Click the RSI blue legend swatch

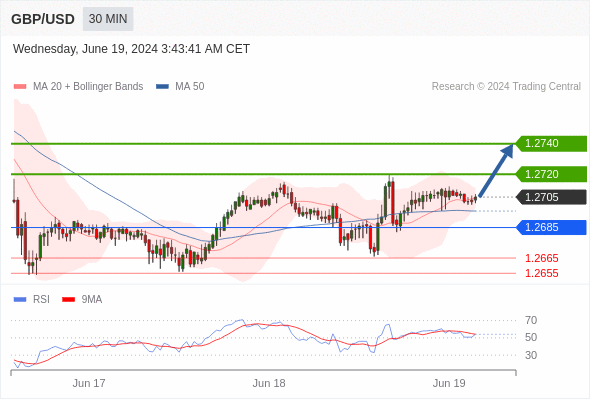20,300
